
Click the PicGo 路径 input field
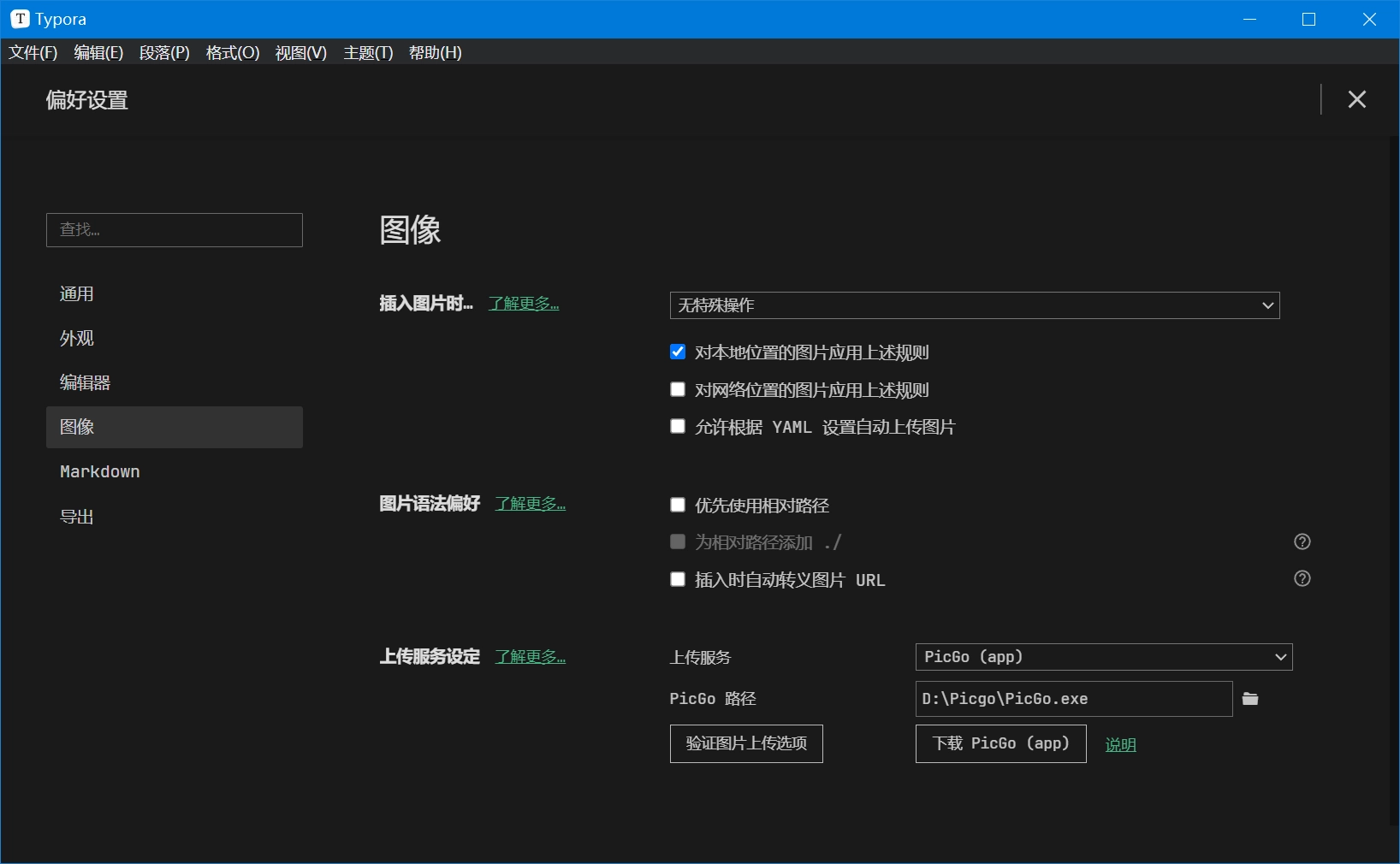pyautogui.click(x=1074, y=699)
